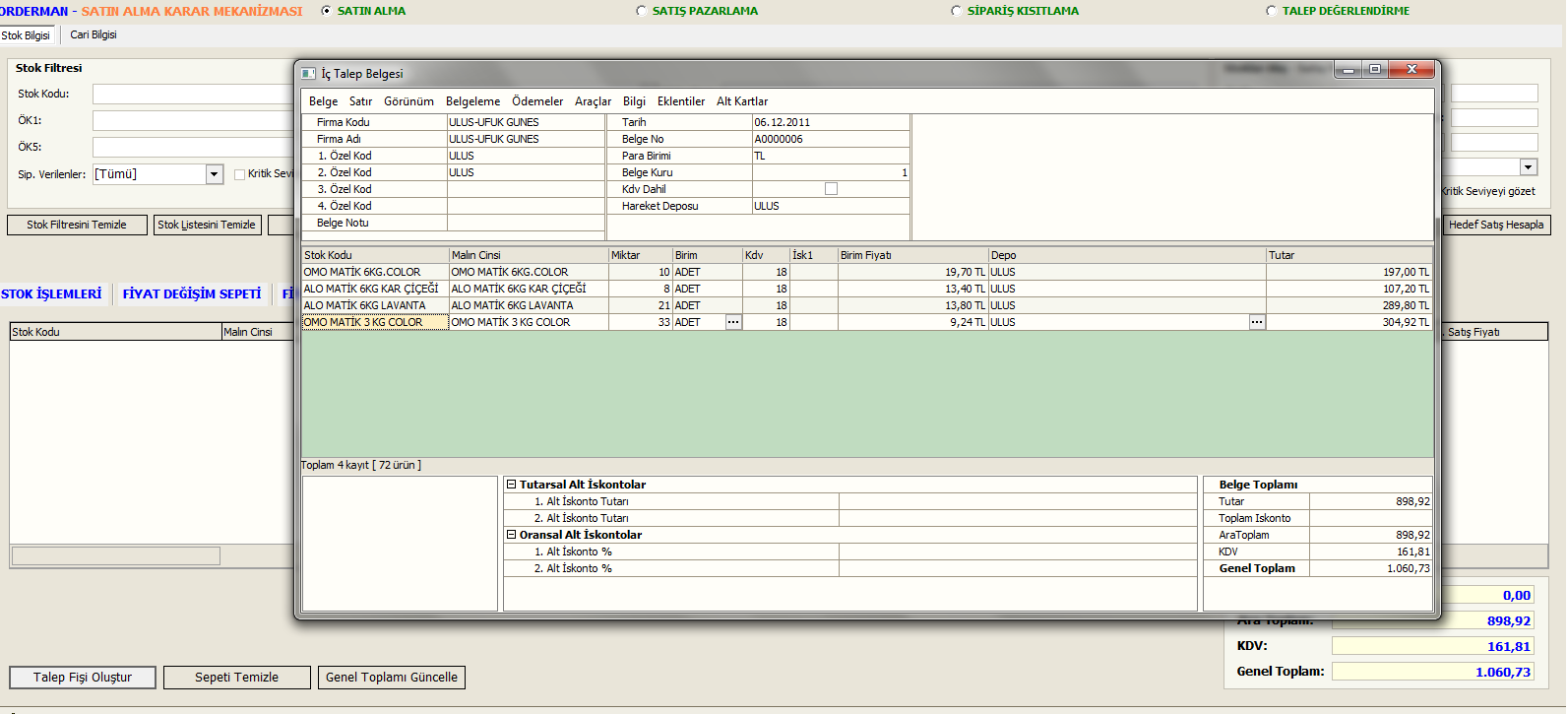
Task: Click the Hedef Satış Hesapla button
Action: tap(1496, 225)
